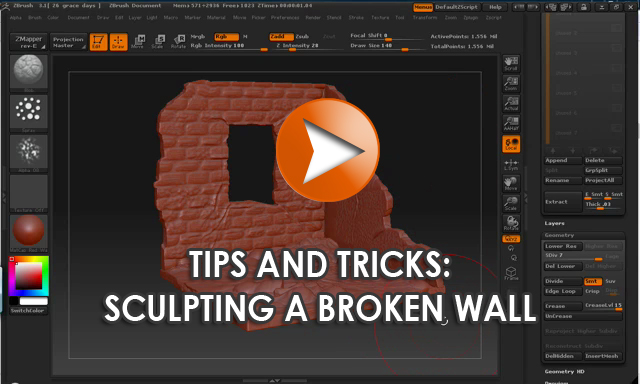Screen dimensions: 640x384
Task: Collapse the Geometry subpalette
Action: 559,235
